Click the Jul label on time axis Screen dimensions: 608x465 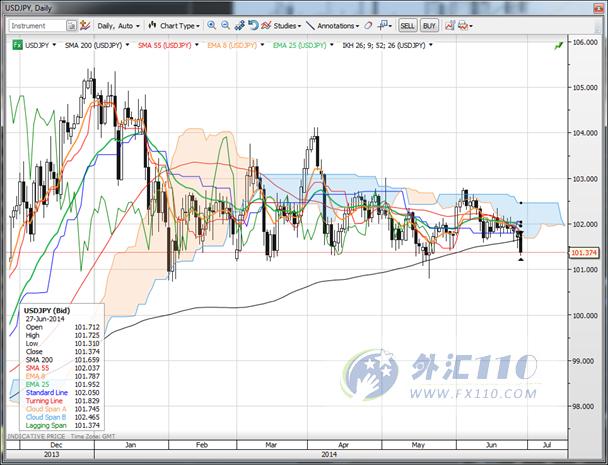click(547, 445)
